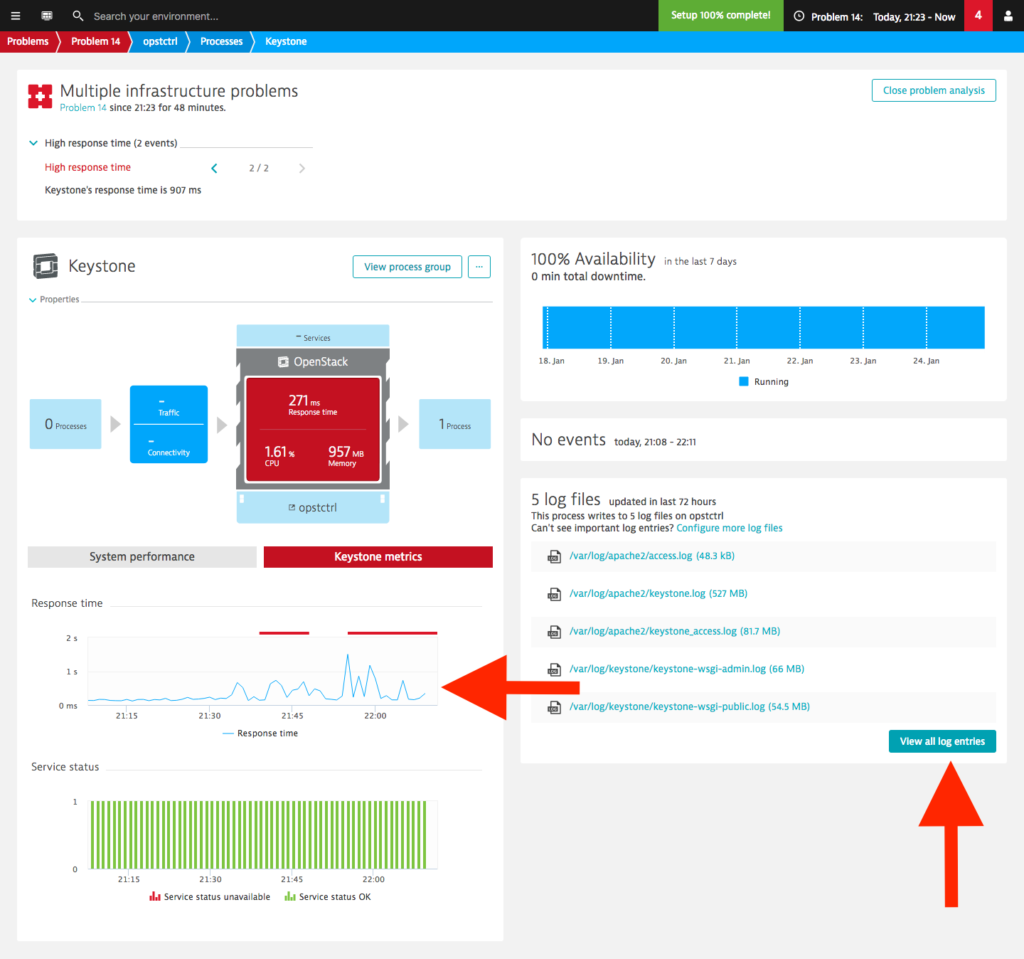1024x959 pixels.
Task: Go to previous high response time event
Action: 214,169
